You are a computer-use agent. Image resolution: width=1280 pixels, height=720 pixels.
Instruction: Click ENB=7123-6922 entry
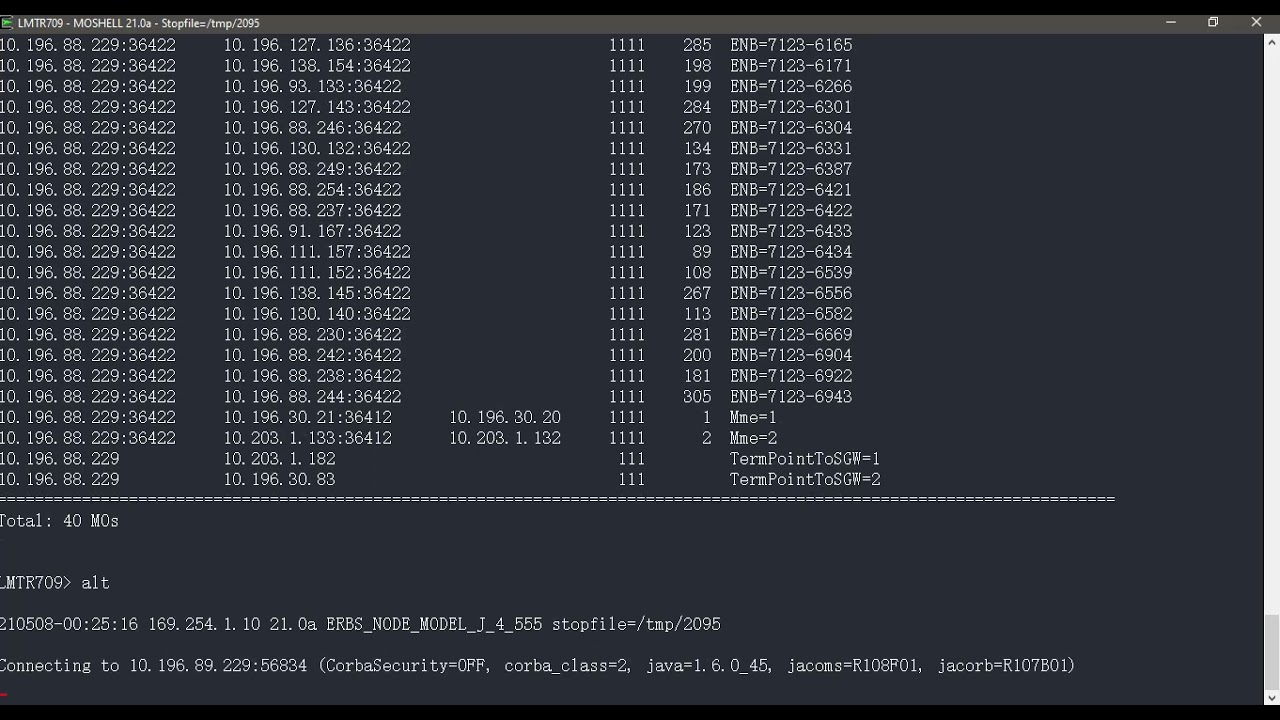tap(791, 376)
